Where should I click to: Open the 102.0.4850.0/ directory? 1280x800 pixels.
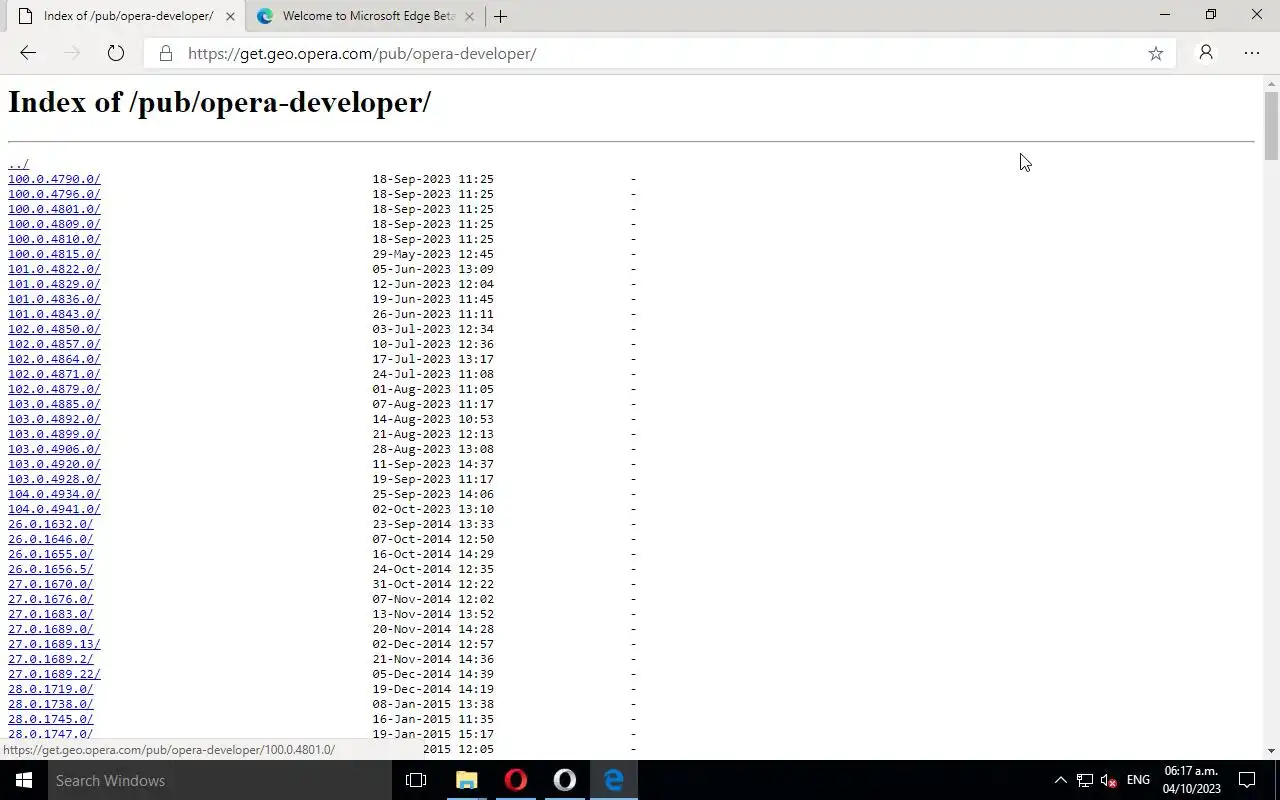coord(54,329)
